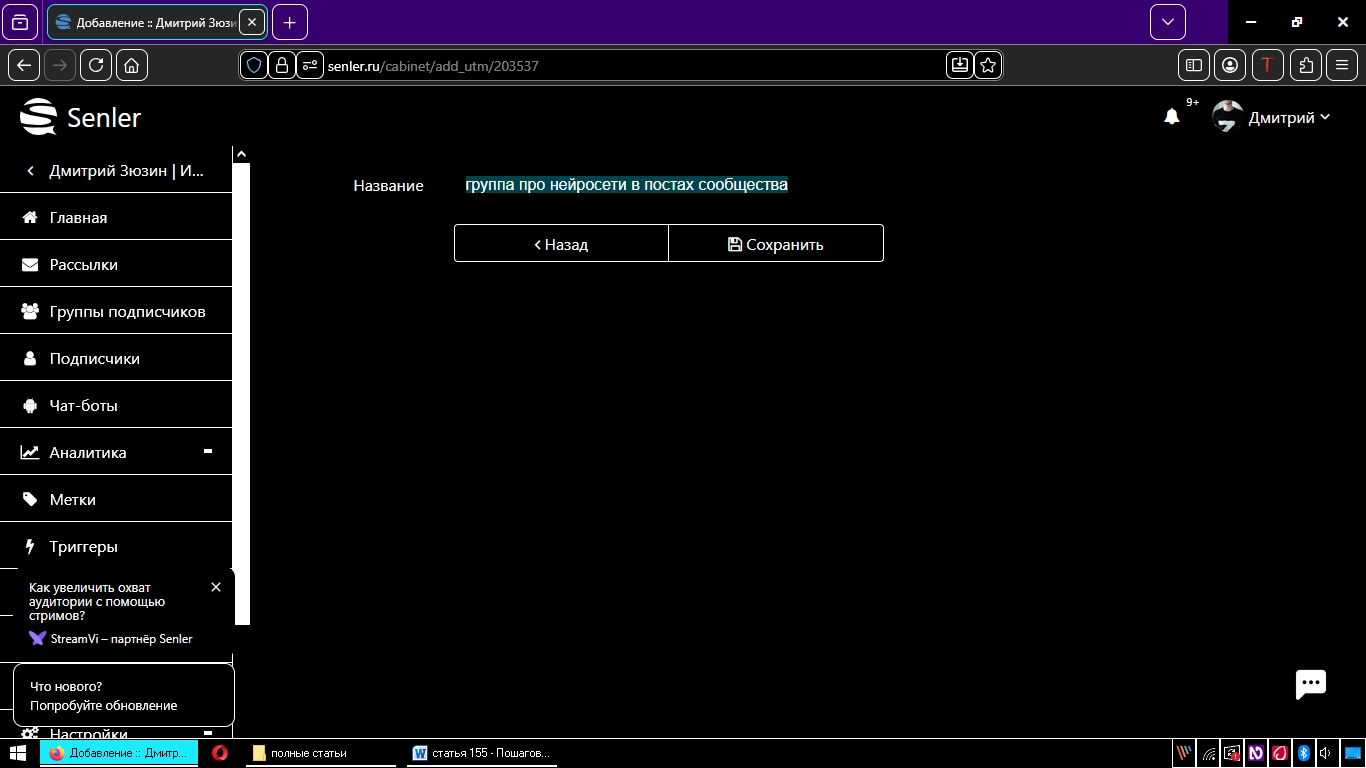The height and width of the screenshot is (768, 1366).
Task: Open the support chat bubble icon
Action: pyautogui.click(x=1310, y=684)
